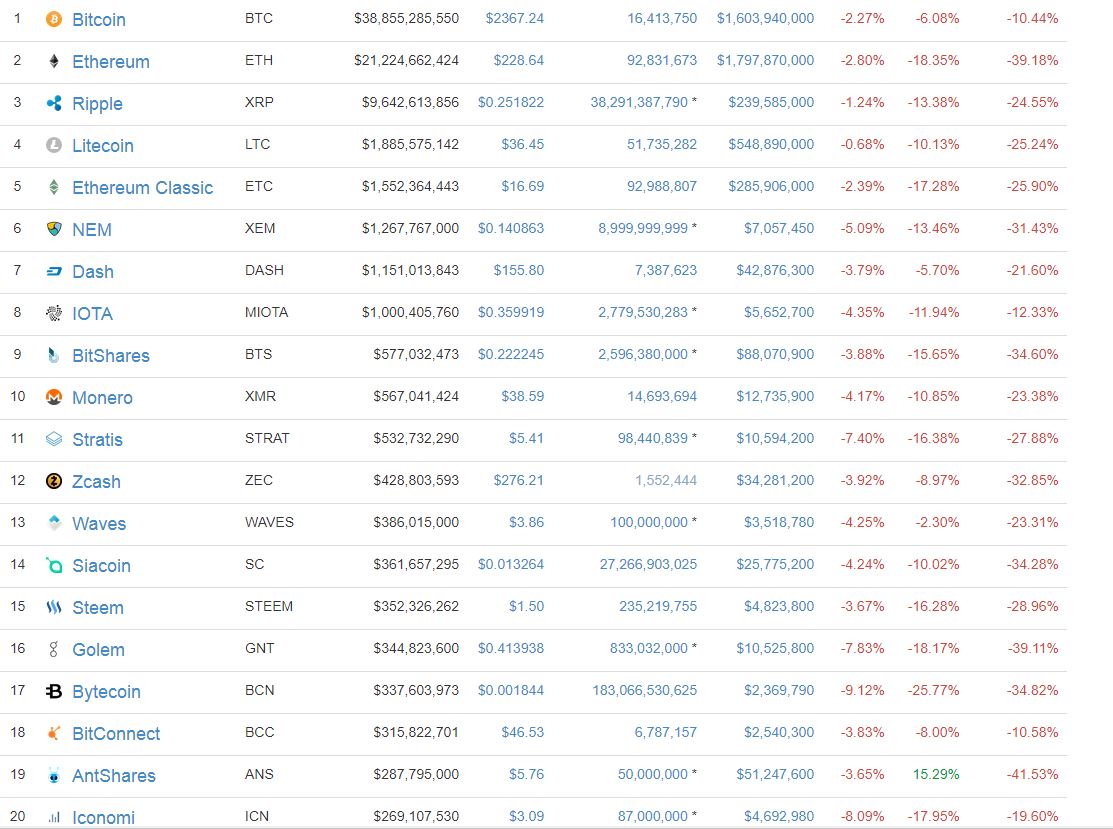Click Ripple supply 38,291,387,790
This screenshot has width=1113, height=829.
click(x=640, y=102)
